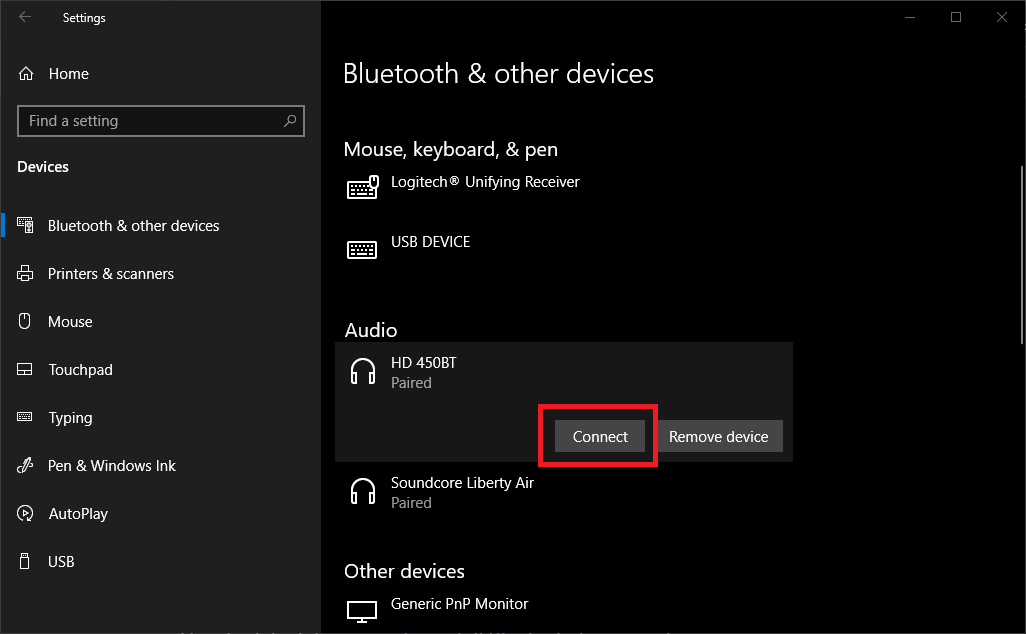Screen dimensions: 1026x634
Task: Open Mouse settings
Action: pyautogui.click(x=70, y=321)
